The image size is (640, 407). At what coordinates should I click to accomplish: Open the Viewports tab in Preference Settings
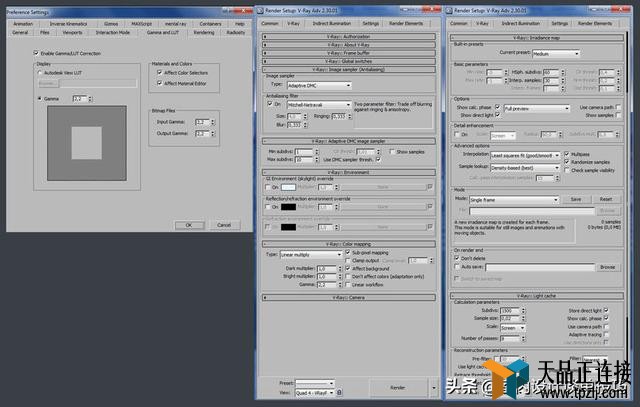point(72,32)
